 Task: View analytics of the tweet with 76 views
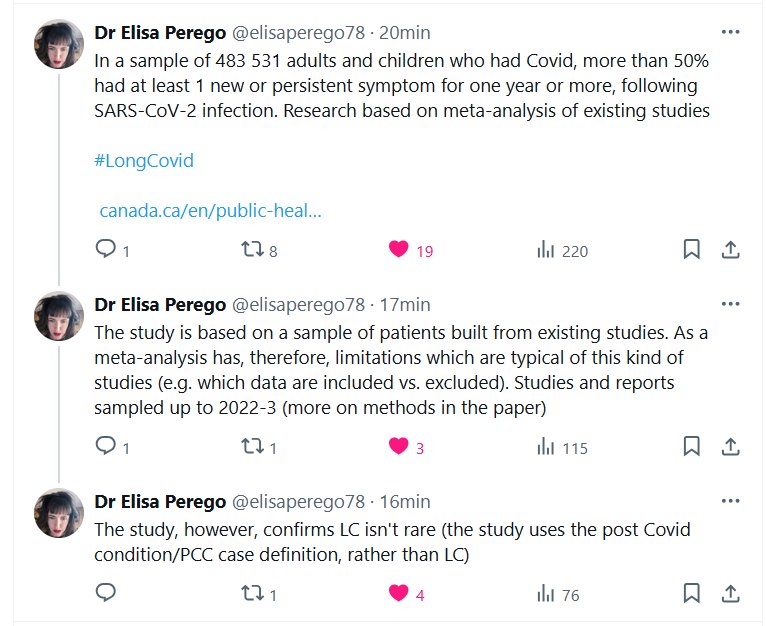[545, 594]
